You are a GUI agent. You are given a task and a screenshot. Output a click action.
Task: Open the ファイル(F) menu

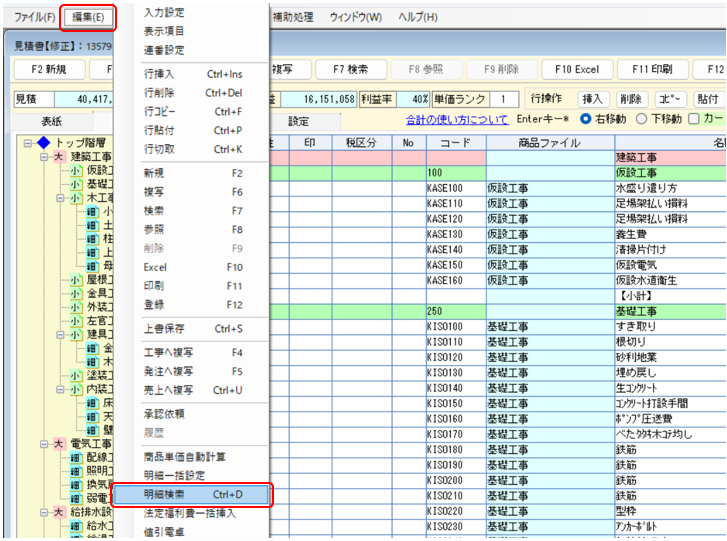(x=34, y=18)
